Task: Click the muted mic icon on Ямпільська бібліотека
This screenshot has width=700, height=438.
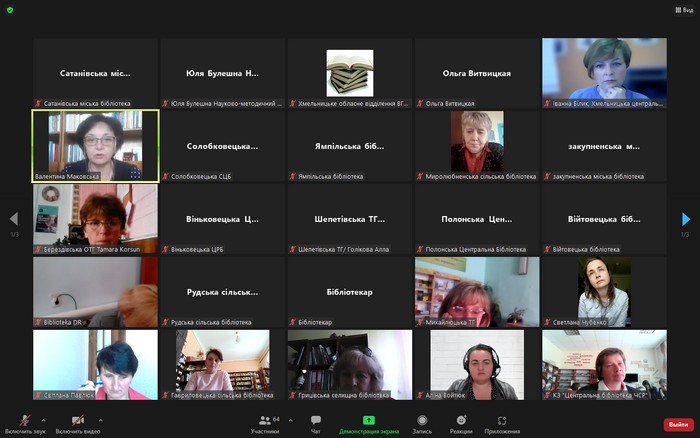Action: (x=292, y=176)
